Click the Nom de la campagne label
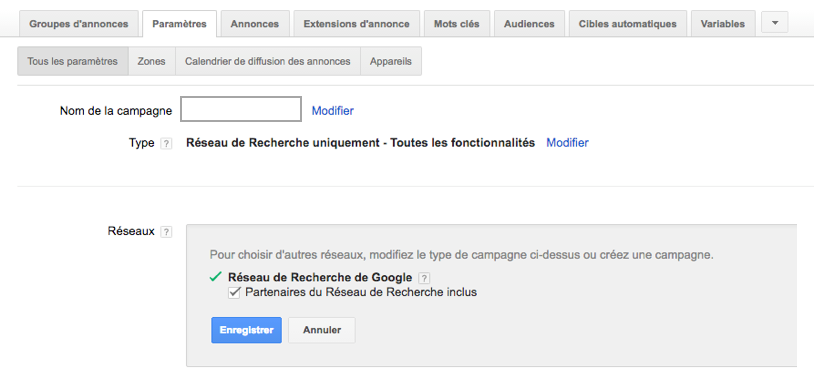 pyautogui.click(x=116, y=111)
